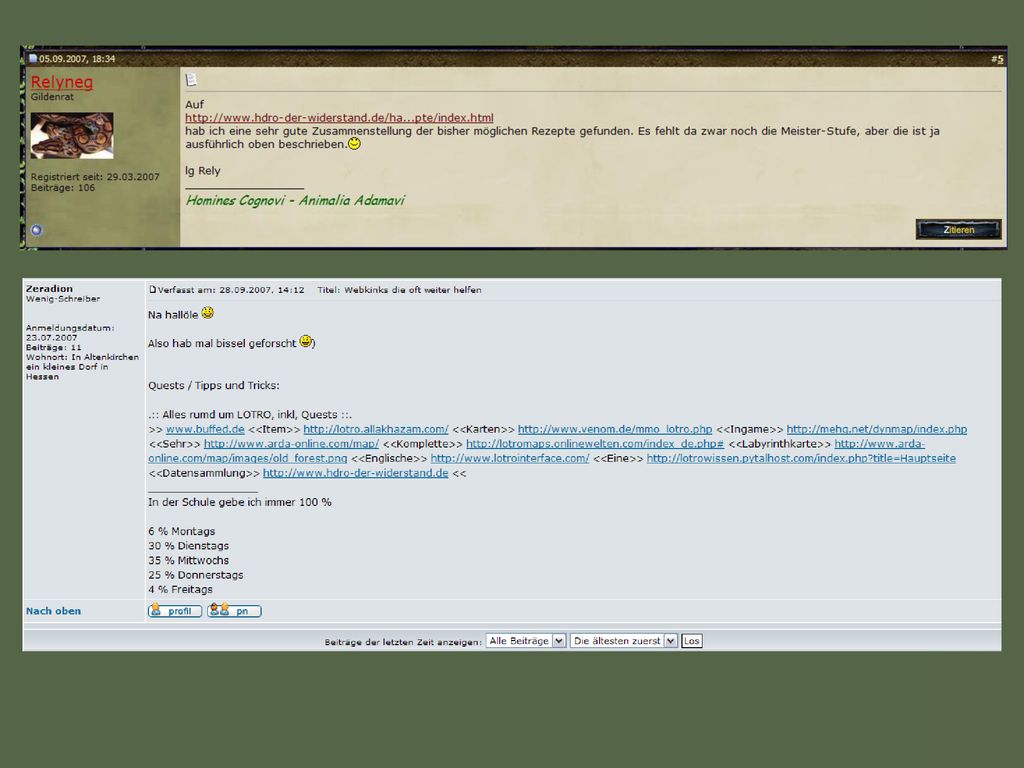
Task: Click the closing text 'lg Rely'
Action: (x=202, y=171)
